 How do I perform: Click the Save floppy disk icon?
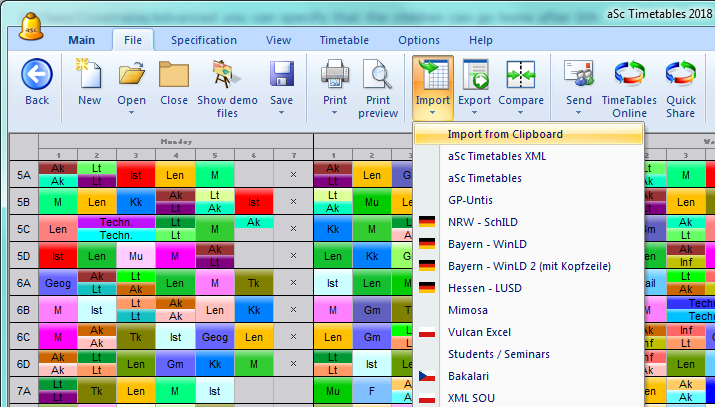[281, 74]
